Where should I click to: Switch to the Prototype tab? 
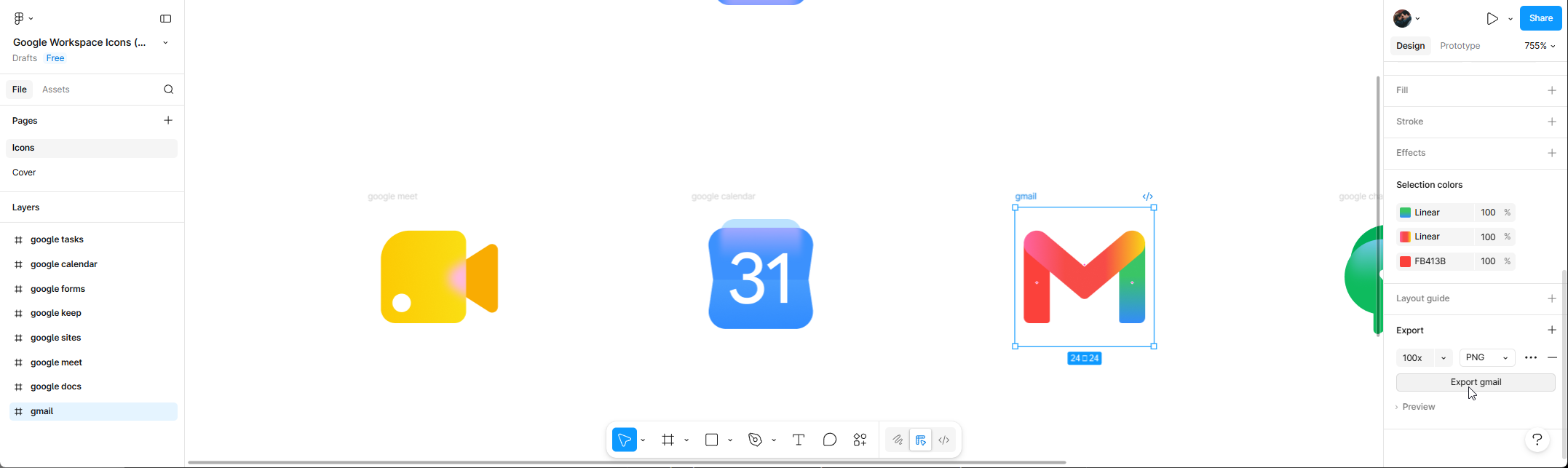pyautogui.click(x=1460, y=46)
